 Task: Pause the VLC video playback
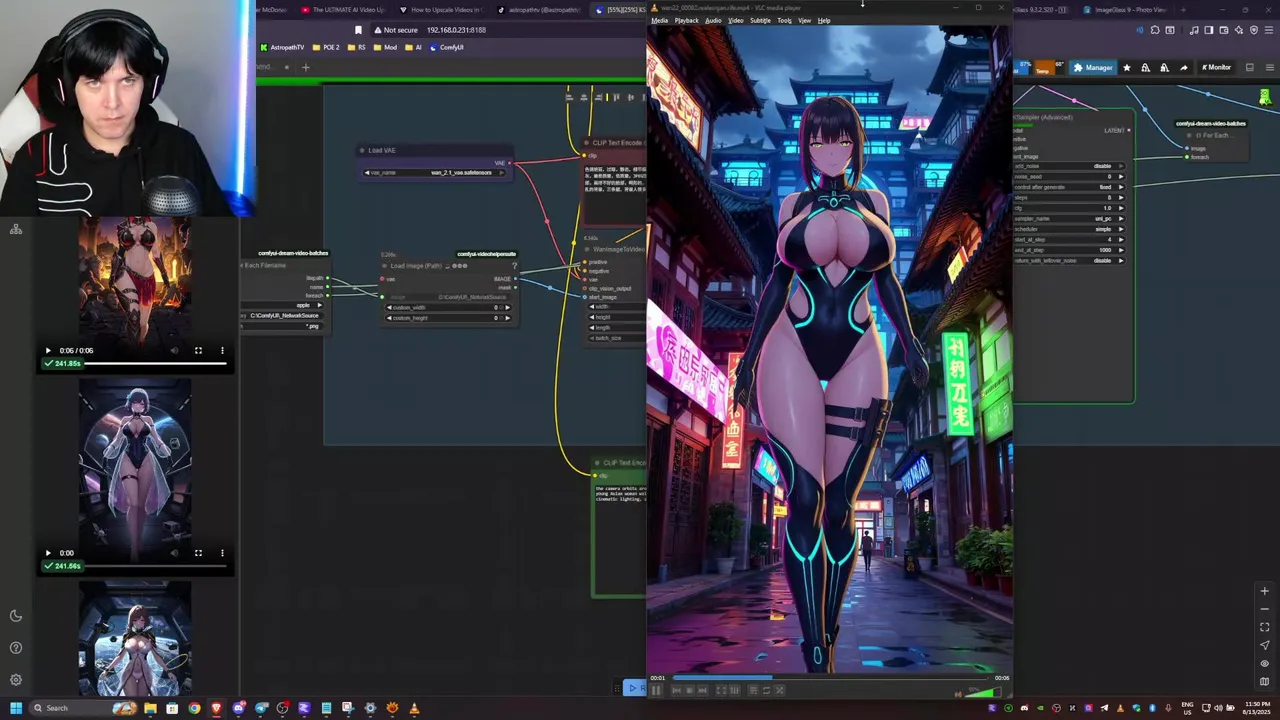pos(656,690)
